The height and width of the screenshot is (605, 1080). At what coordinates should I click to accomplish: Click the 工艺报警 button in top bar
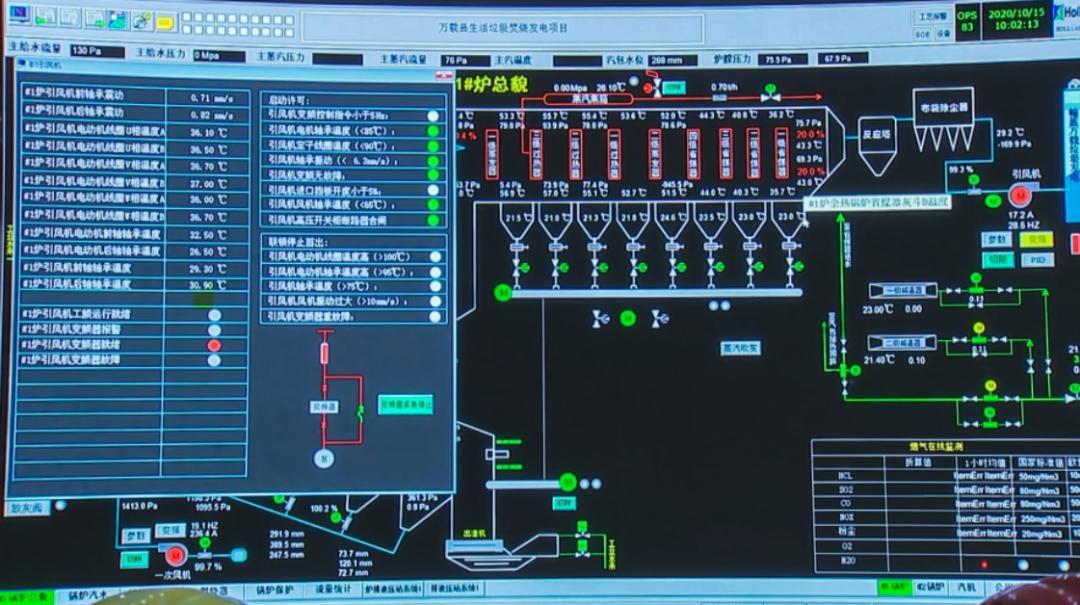pyautogui.click(x=932, y=17)
